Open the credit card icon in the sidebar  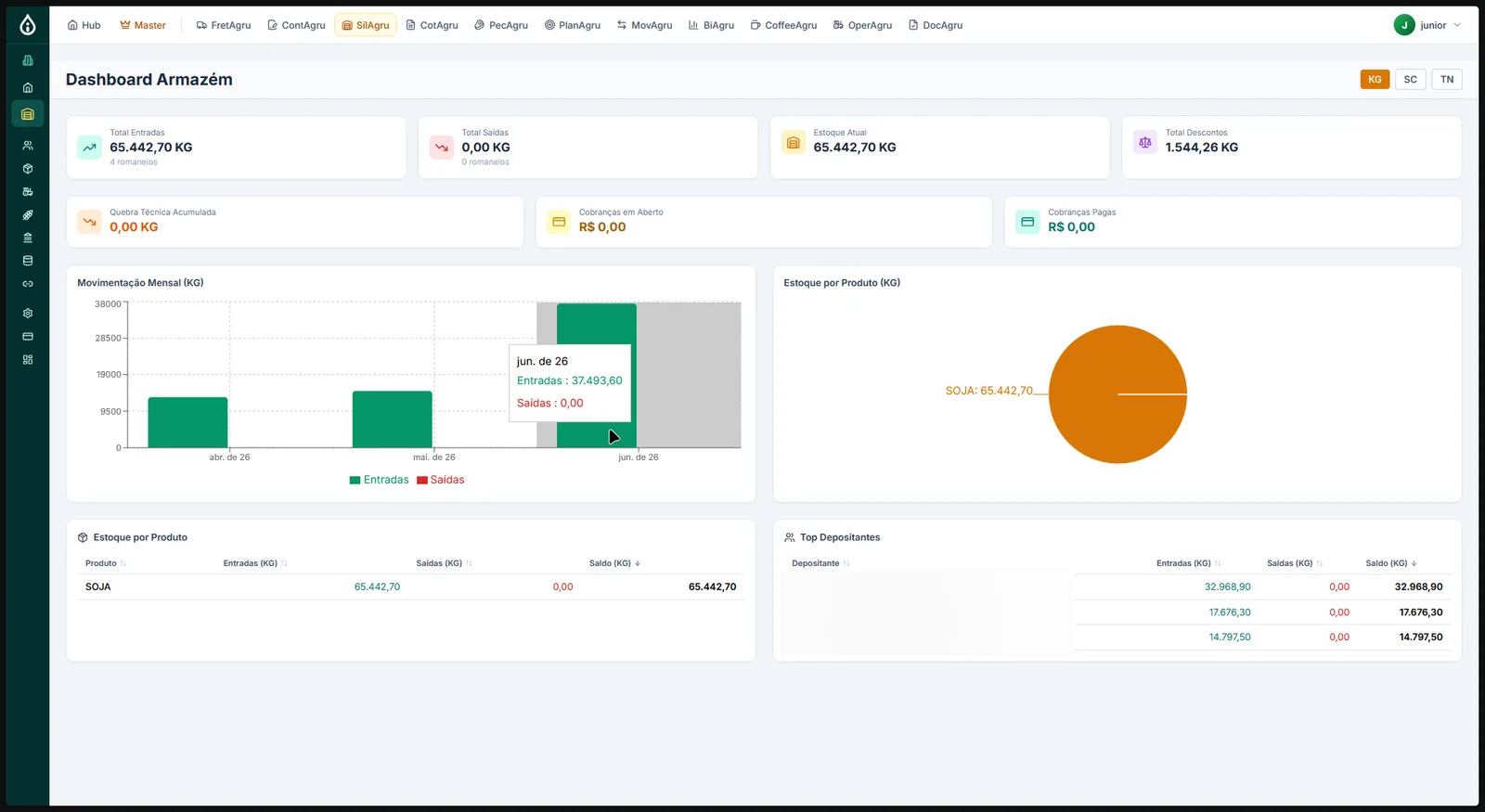tap(28, 336)
